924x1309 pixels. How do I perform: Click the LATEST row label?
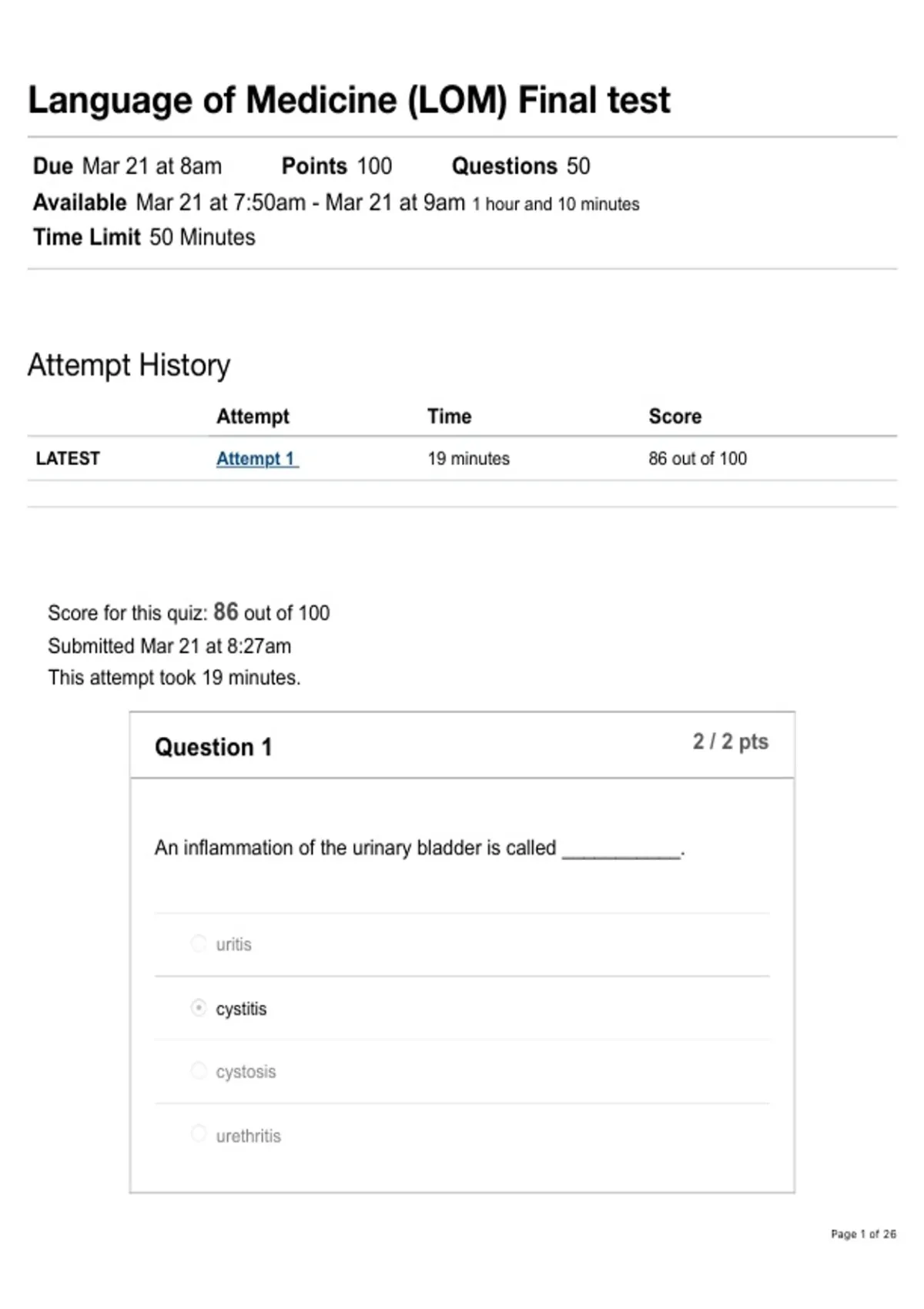pos(68,459)
